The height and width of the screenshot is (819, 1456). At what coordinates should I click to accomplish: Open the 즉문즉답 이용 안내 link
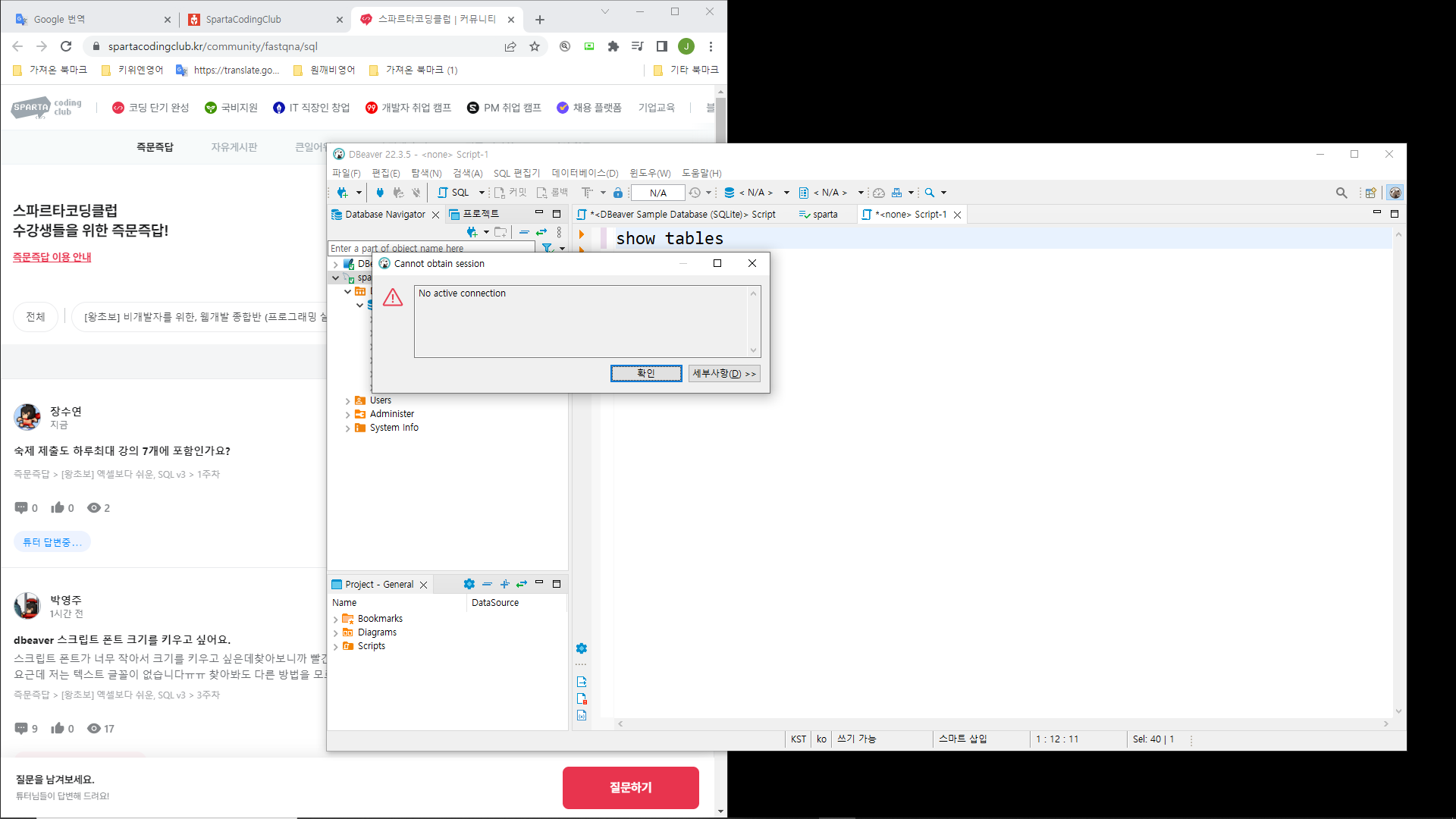52,257
